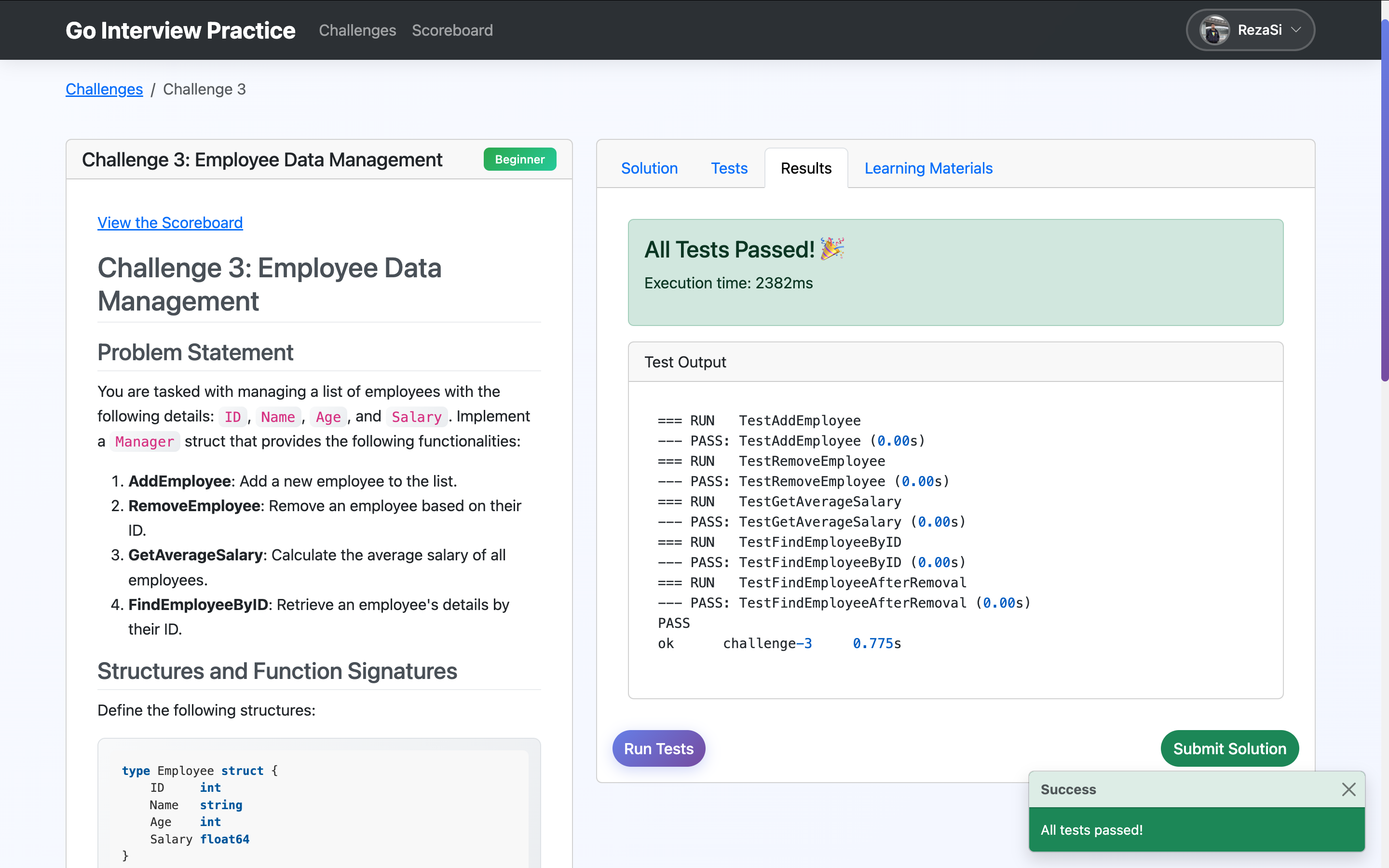Switch to the Tests tab

pos(729,168)
